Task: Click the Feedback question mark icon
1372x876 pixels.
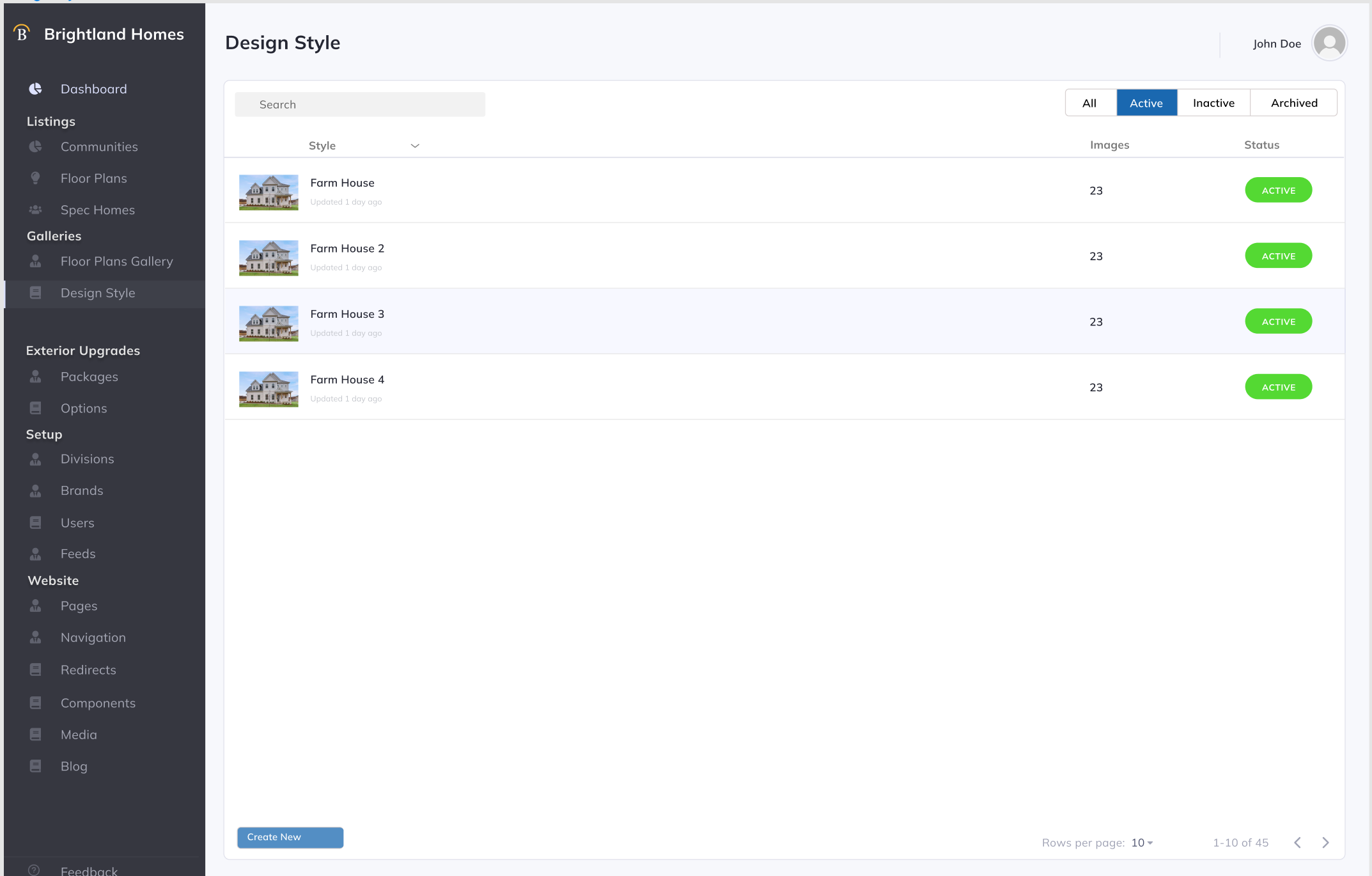Action: click(34, 870)
